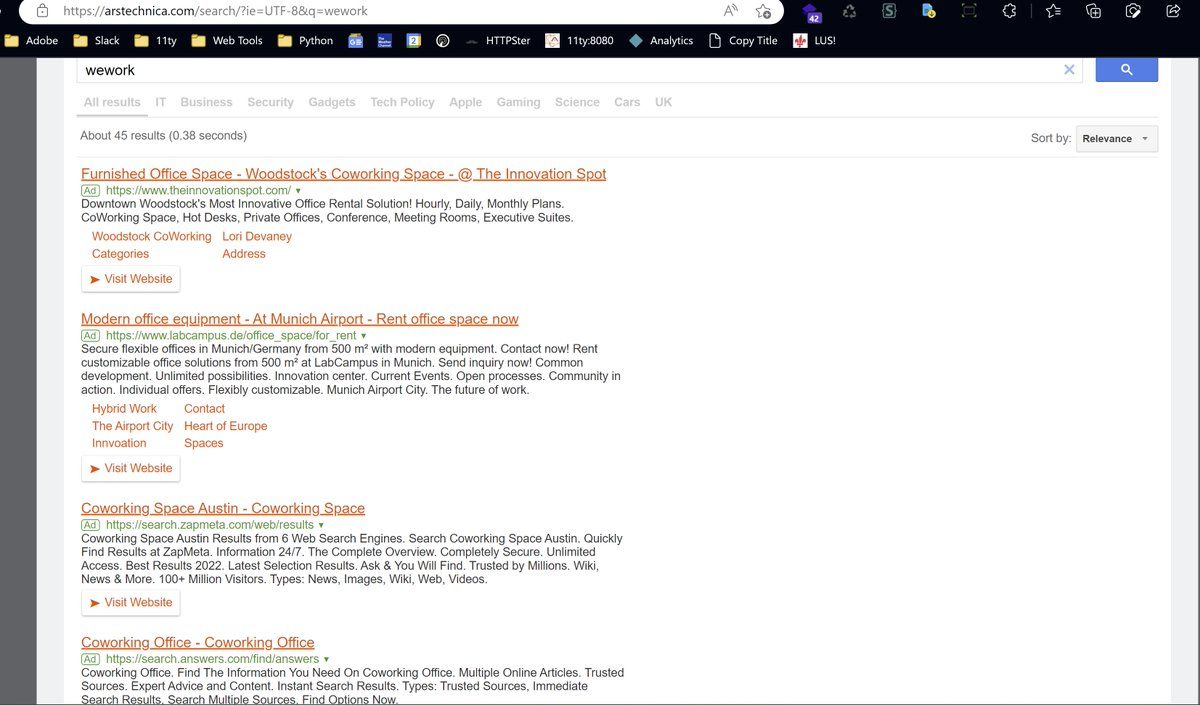This screenshot has width=1200, height=705.
Task: Switch to the IT results tab
Action: pos(161,102)
